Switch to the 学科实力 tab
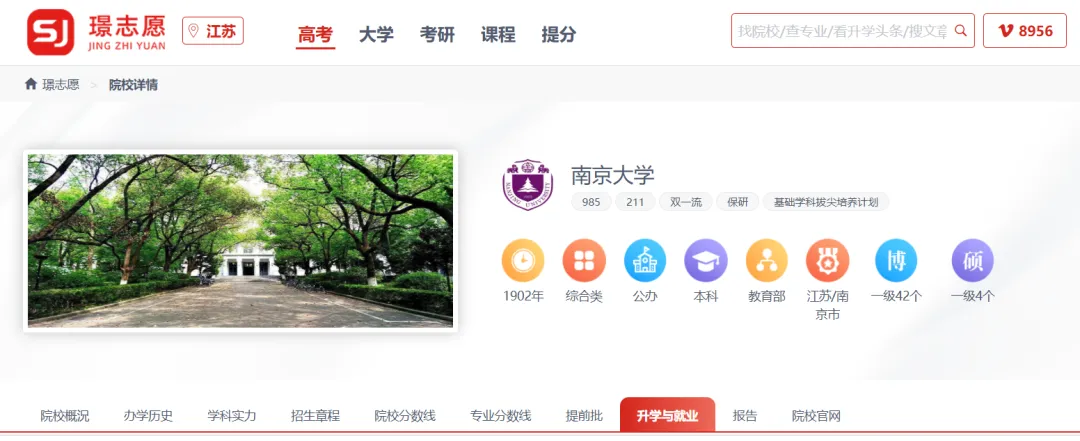Viewport: 1080px width, 441px height. pyautogui.click(x=231, y=416)
